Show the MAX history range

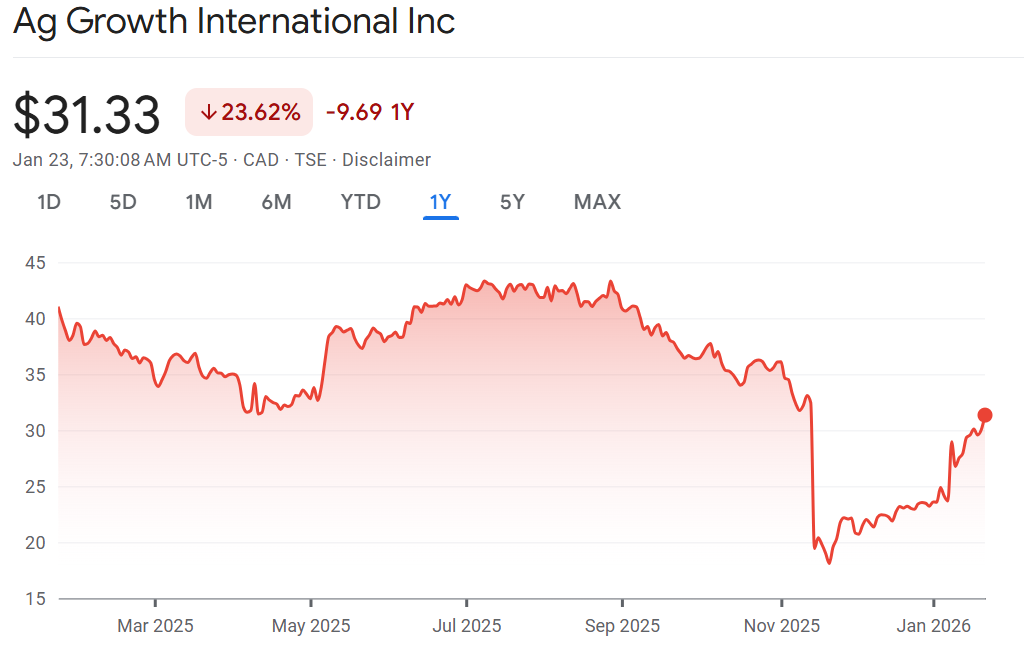click(597, 202)
